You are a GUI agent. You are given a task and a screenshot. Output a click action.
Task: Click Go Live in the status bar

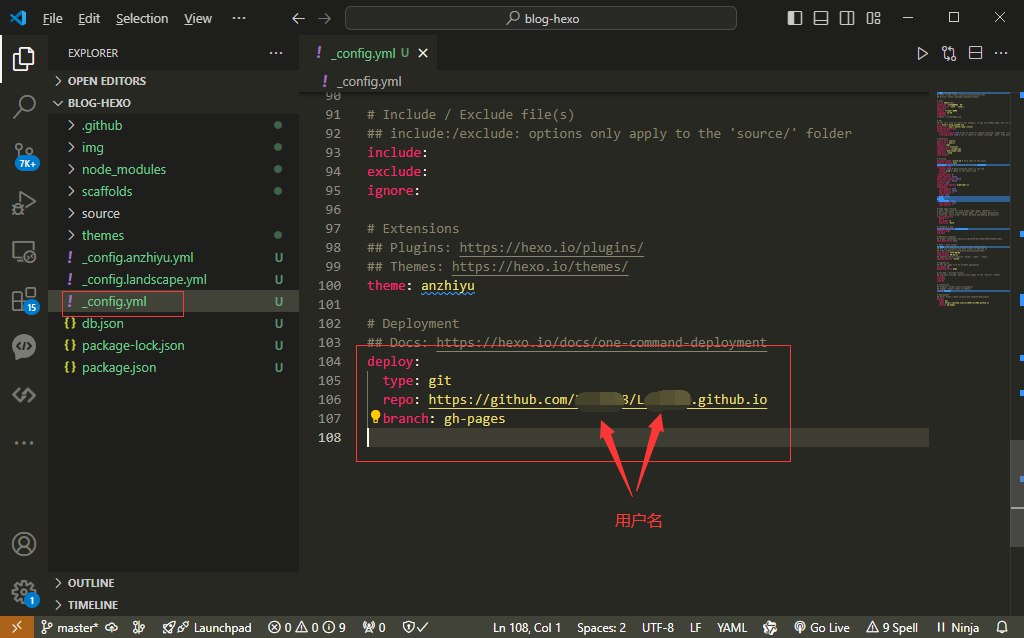click(x=821, y=627)
